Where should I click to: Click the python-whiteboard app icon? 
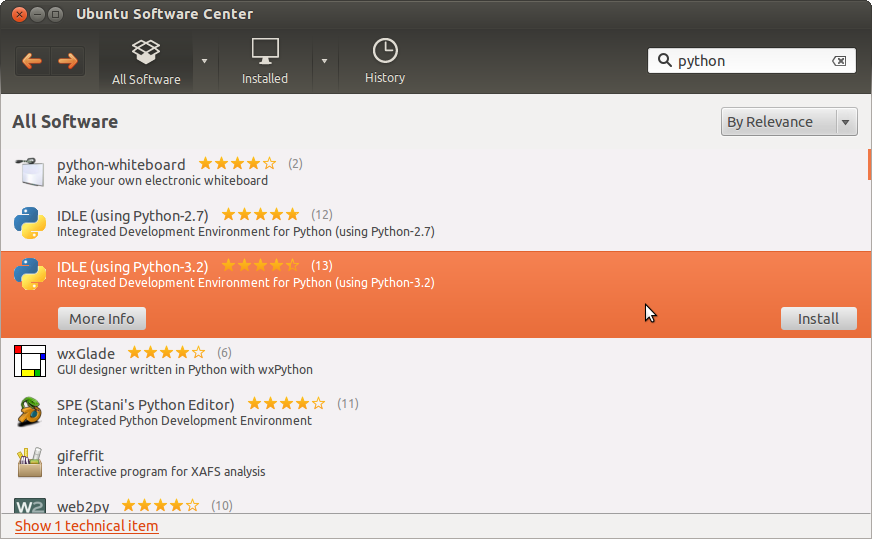click(x=30, y=172)
